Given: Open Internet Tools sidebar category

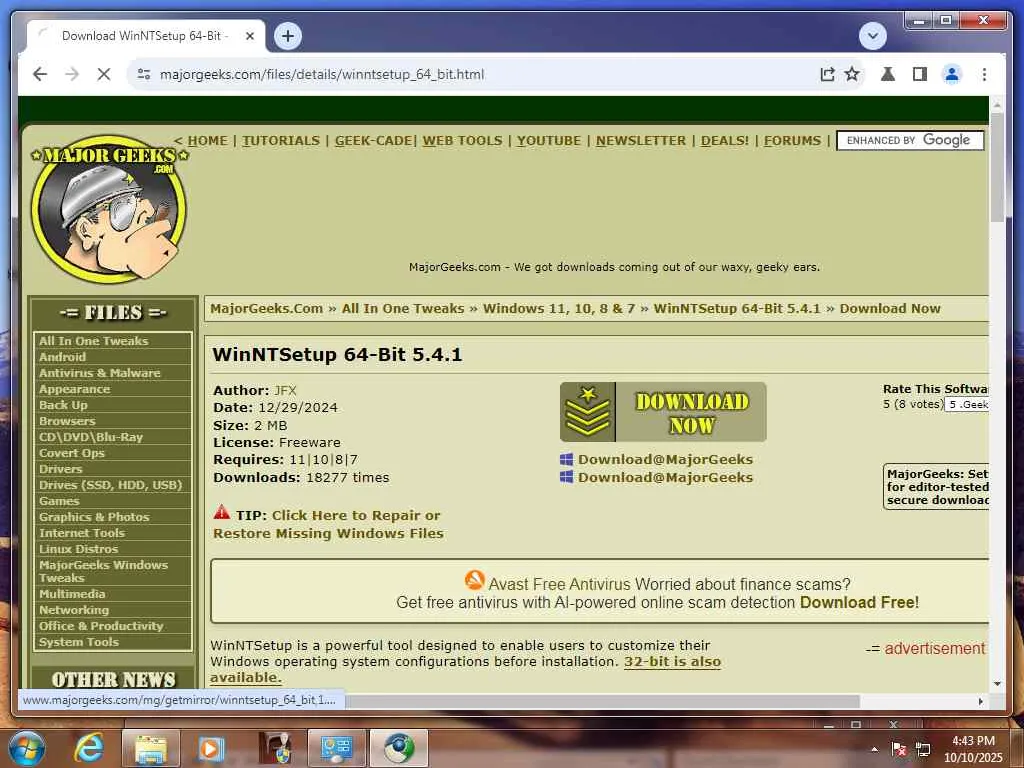Looking at the screenshot, I should point(82,533).
